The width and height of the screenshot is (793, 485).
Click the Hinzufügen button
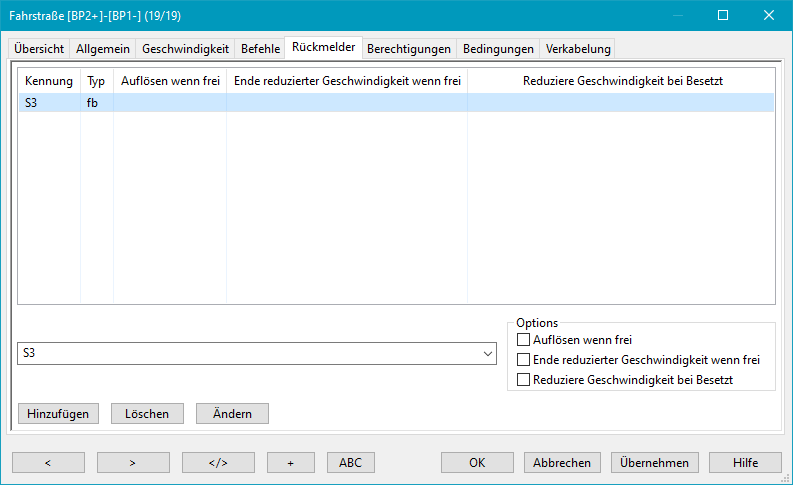[58, 413]
